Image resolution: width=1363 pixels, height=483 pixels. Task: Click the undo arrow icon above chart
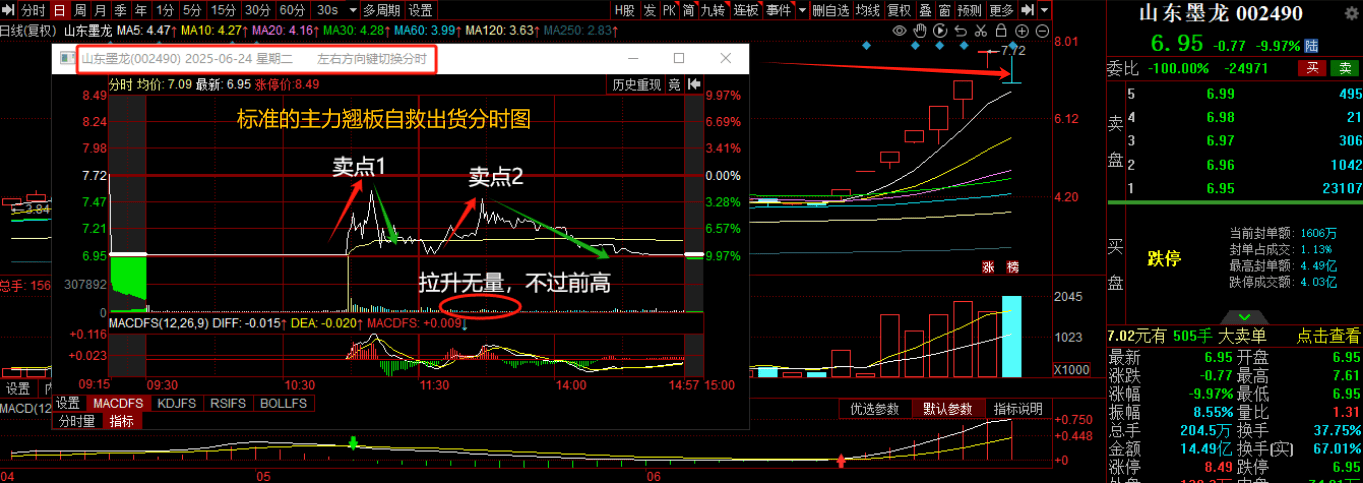click(x=961, y=31)
